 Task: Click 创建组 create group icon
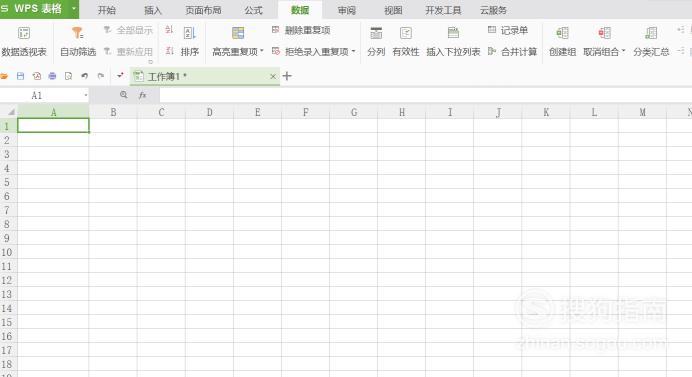(562, 33)
